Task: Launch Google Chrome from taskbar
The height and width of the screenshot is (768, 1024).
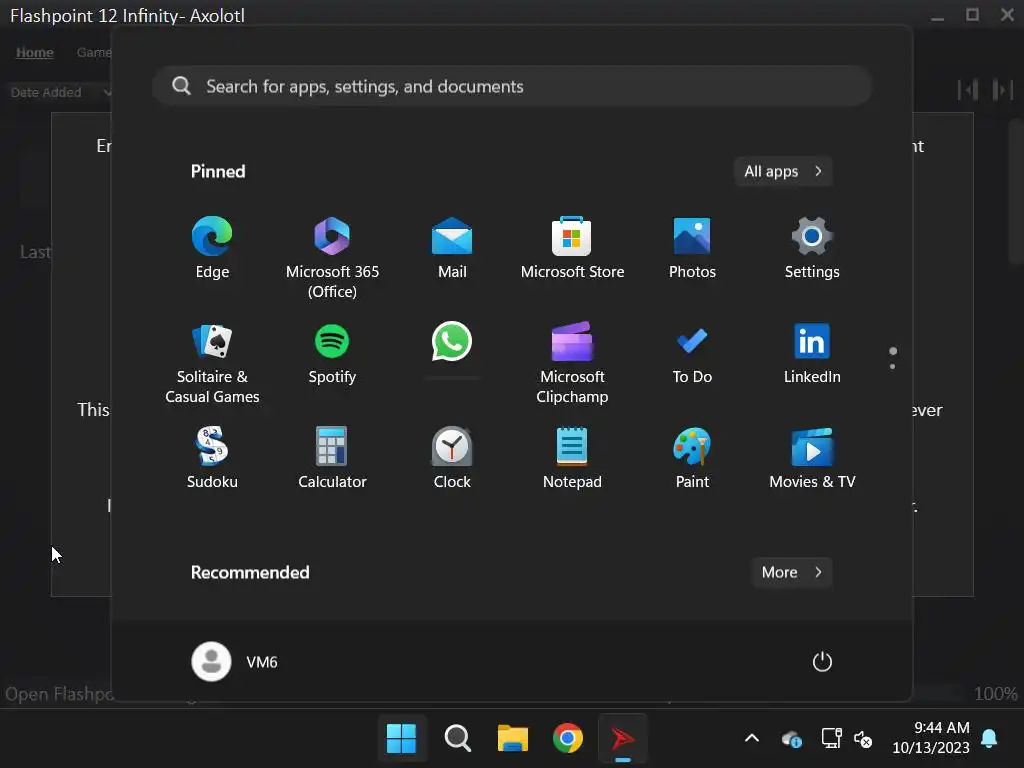Action: pos(568,739)
